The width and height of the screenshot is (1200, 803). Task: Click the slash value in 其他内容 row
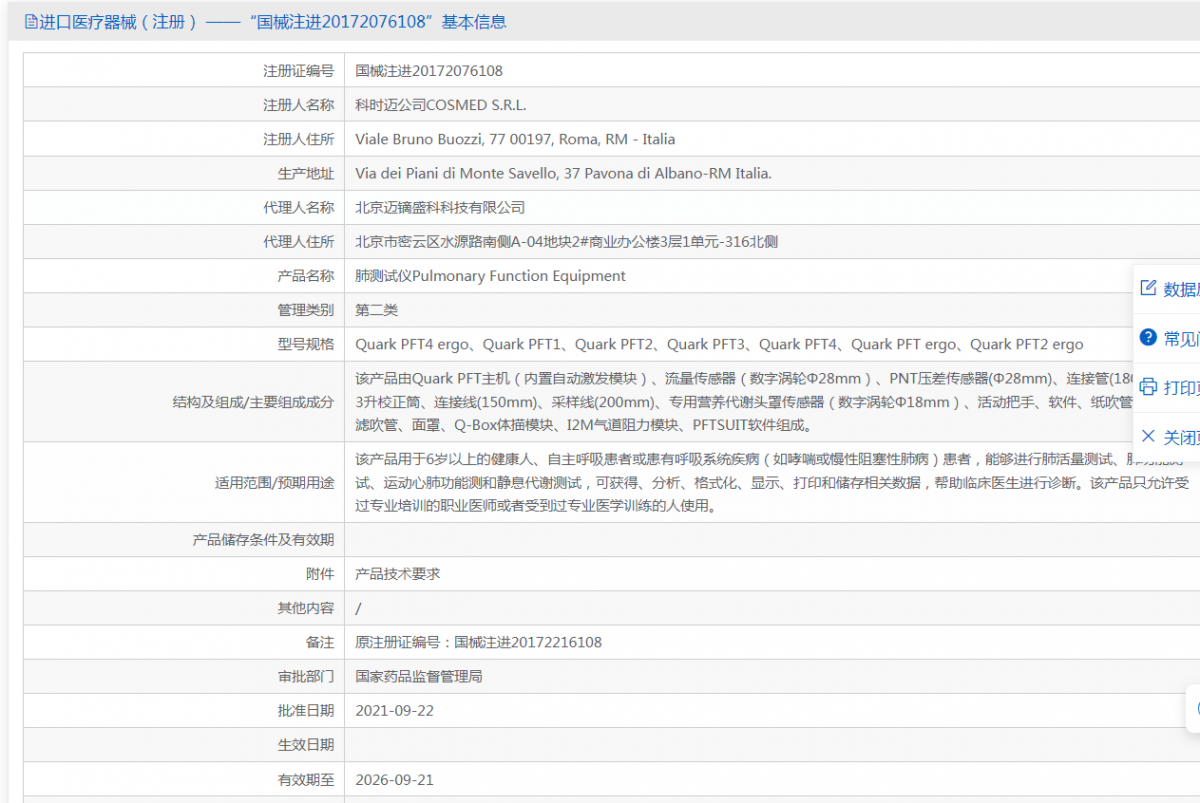[359, 608]
